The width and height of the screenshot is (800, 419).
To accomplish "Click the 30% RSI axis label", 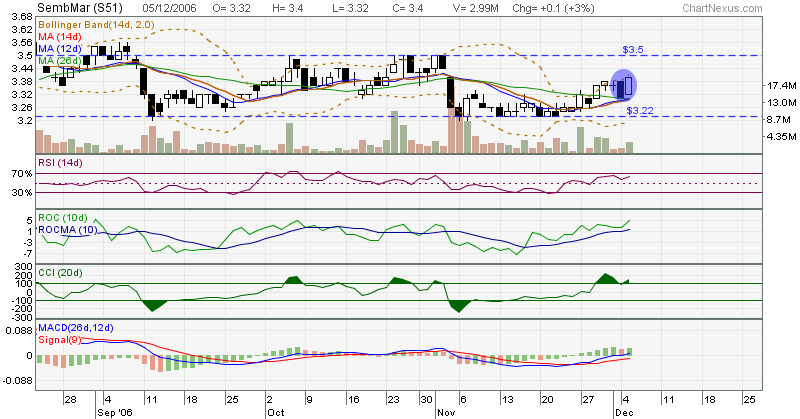I will (22, 192).
